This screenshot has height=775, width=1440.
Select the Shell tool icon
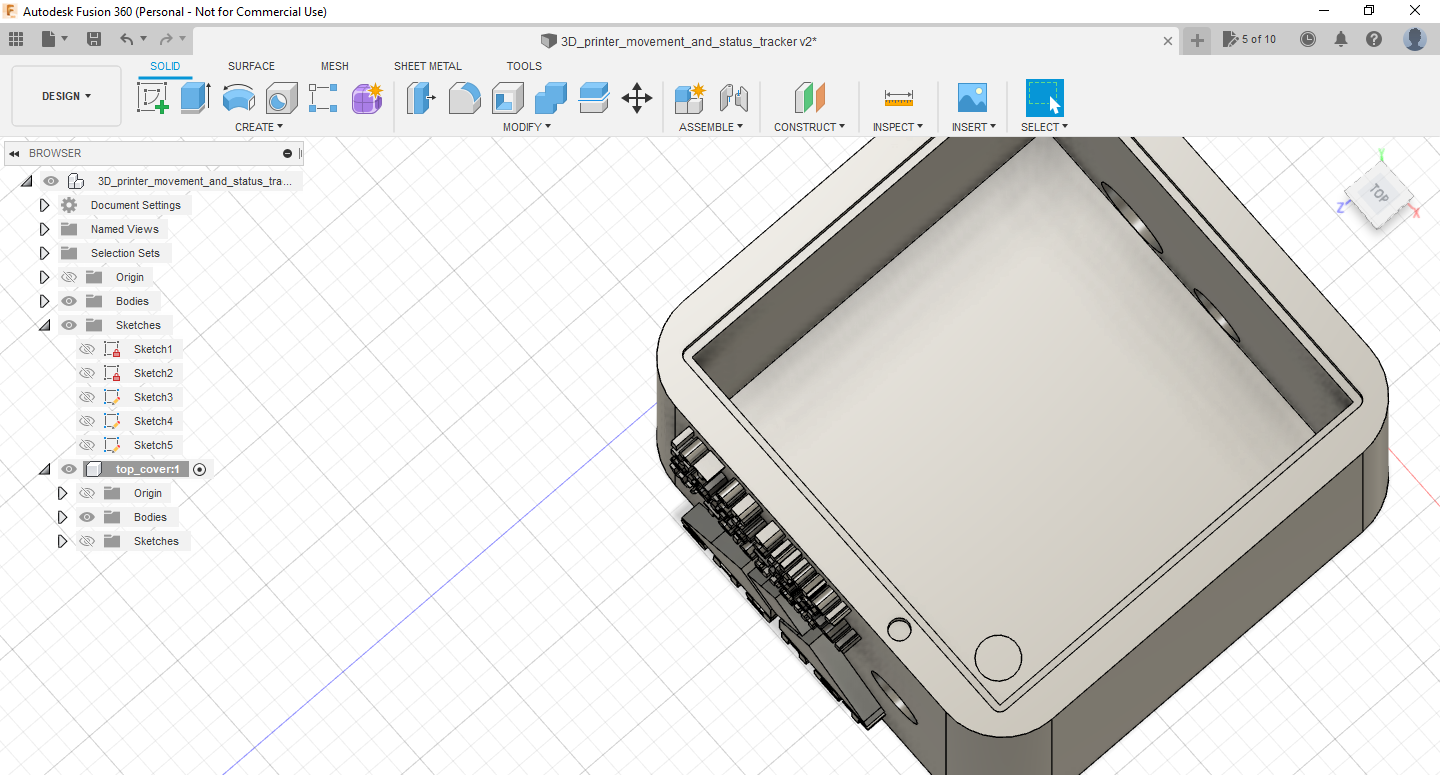tap(507, 98)
